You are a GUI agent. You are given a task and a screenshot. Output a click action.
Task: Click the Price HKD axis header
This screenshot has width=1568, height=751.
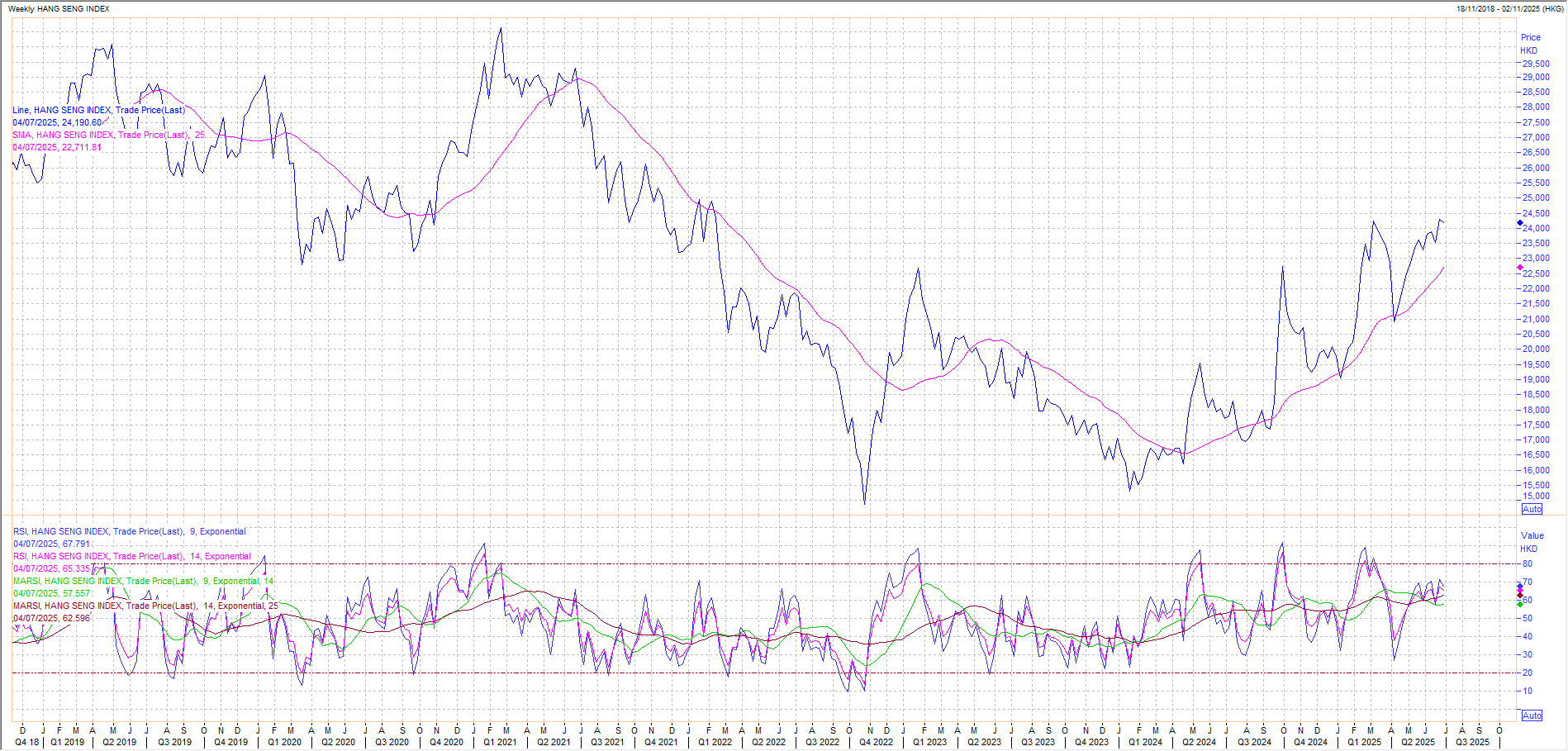pyautogui.click(x=1530, y=44)
